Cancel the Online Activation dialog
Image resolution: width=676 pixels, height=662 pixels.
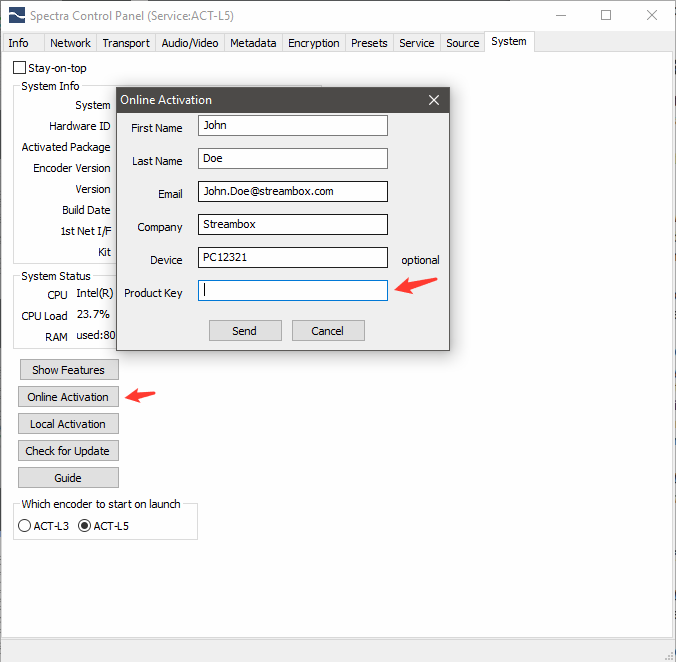point(327,331)
